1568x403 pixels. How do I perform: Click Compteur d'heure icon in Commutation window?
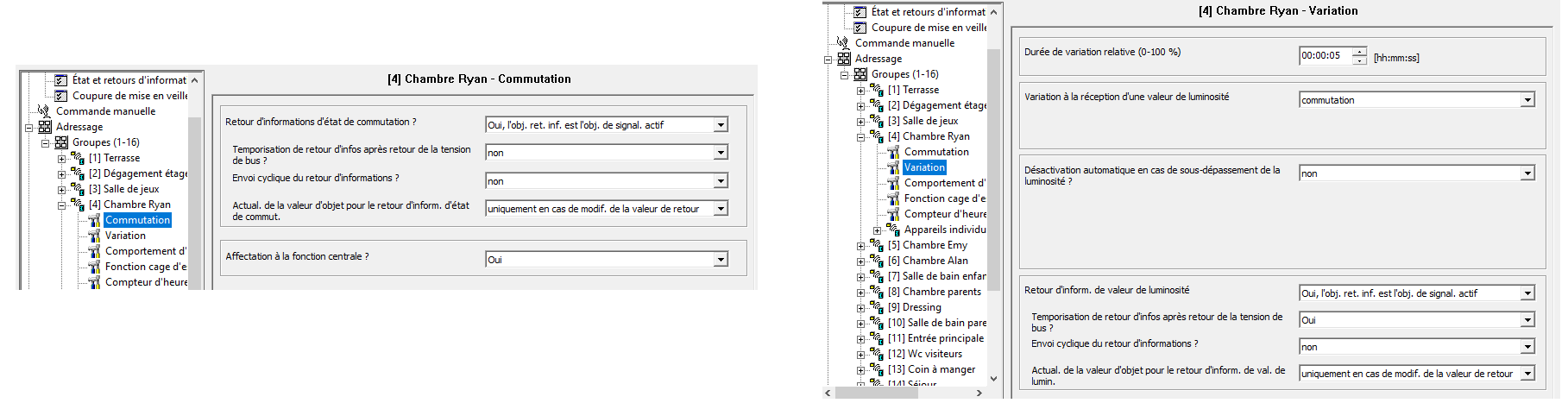94,282
